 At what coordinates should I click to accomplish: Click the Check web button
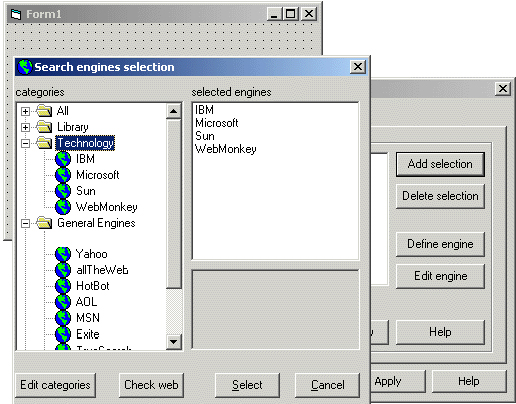point(151,385)
